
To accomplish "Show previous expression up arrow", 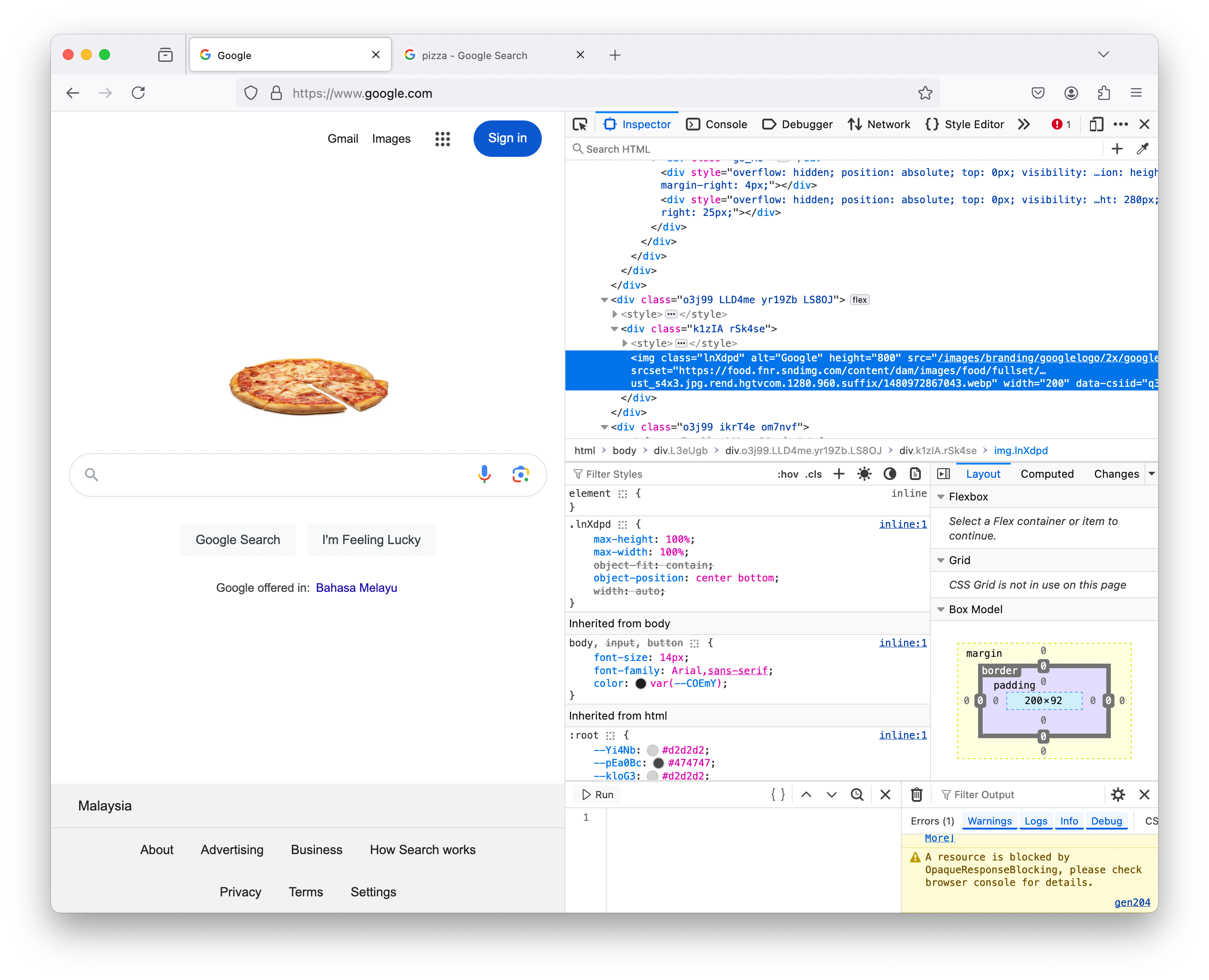I will [807, 795].
